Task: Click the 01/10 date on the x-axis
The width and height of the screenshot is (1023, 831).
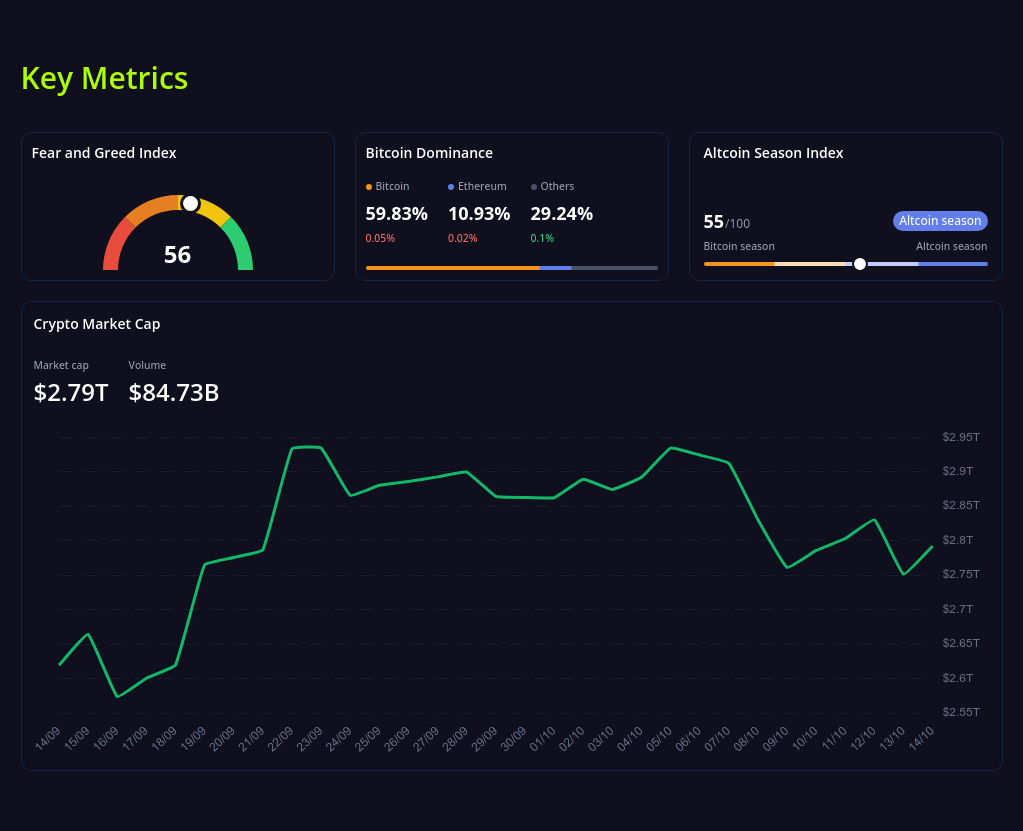Action: (x=542, y=738)
